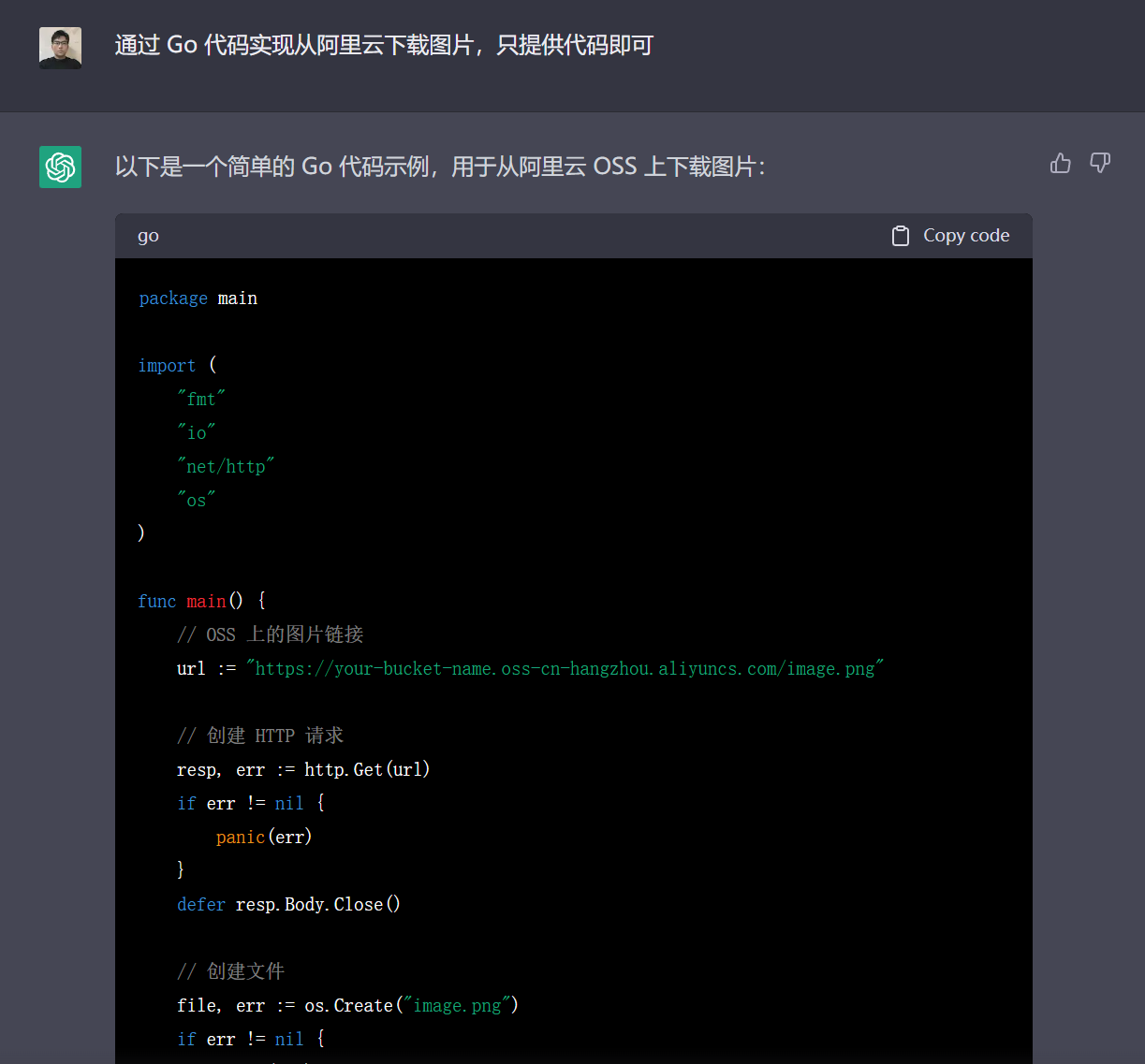The image size is (1145, 1064).
Task: Click the 'file, err := os.Create' line
Action: pos(347,1005)
